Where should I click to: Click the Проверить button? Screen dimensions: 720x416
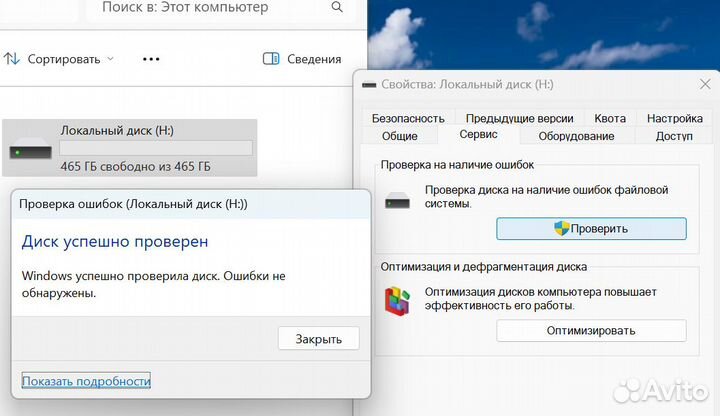(591, 229)
